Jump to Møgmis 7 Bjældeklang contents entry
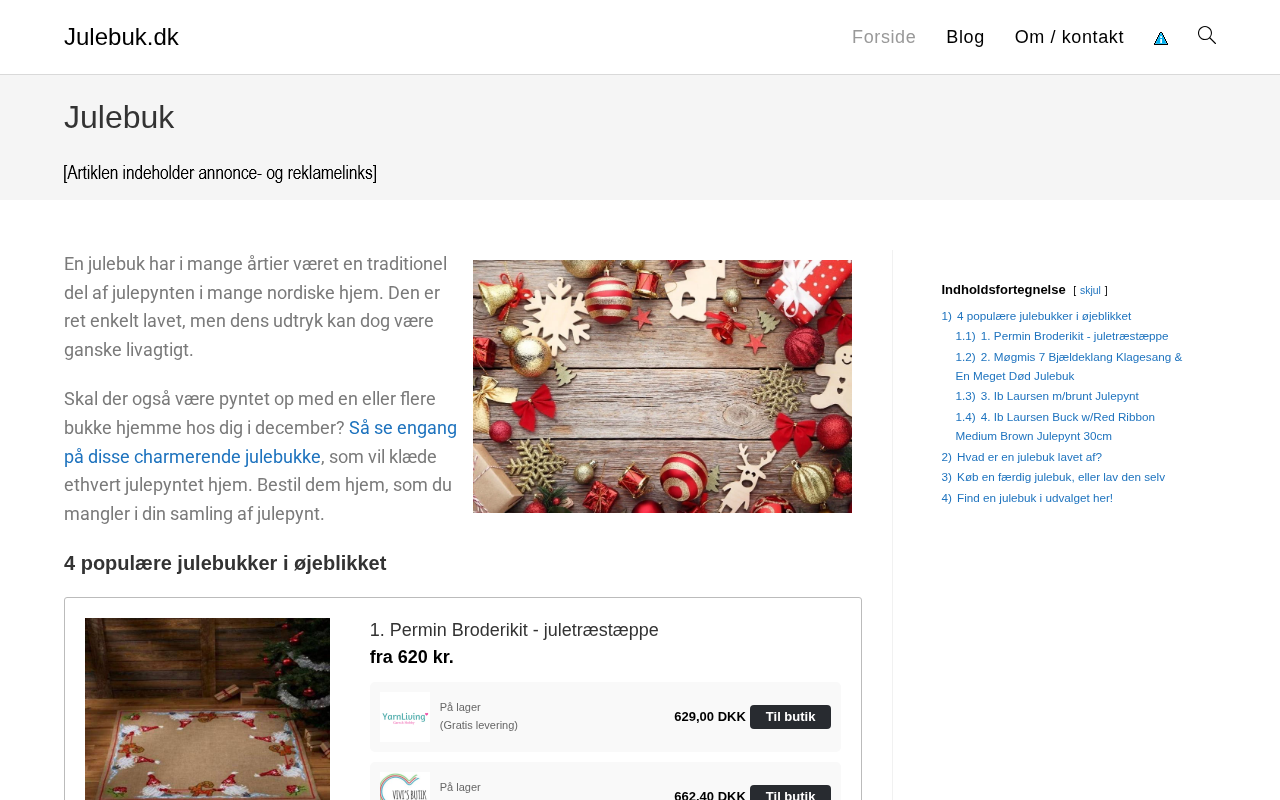This screenshot has width=1280, height=800. [x=1069, y=366]
